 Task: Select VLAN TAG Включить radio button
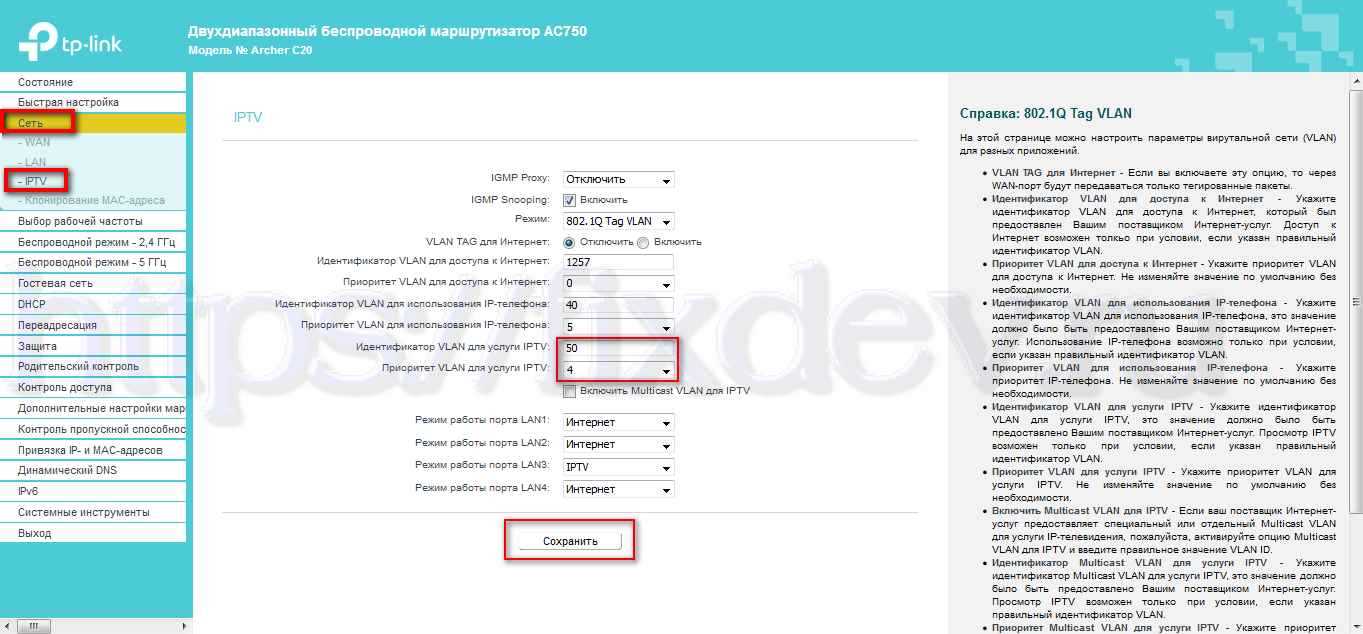pos(643,242)
